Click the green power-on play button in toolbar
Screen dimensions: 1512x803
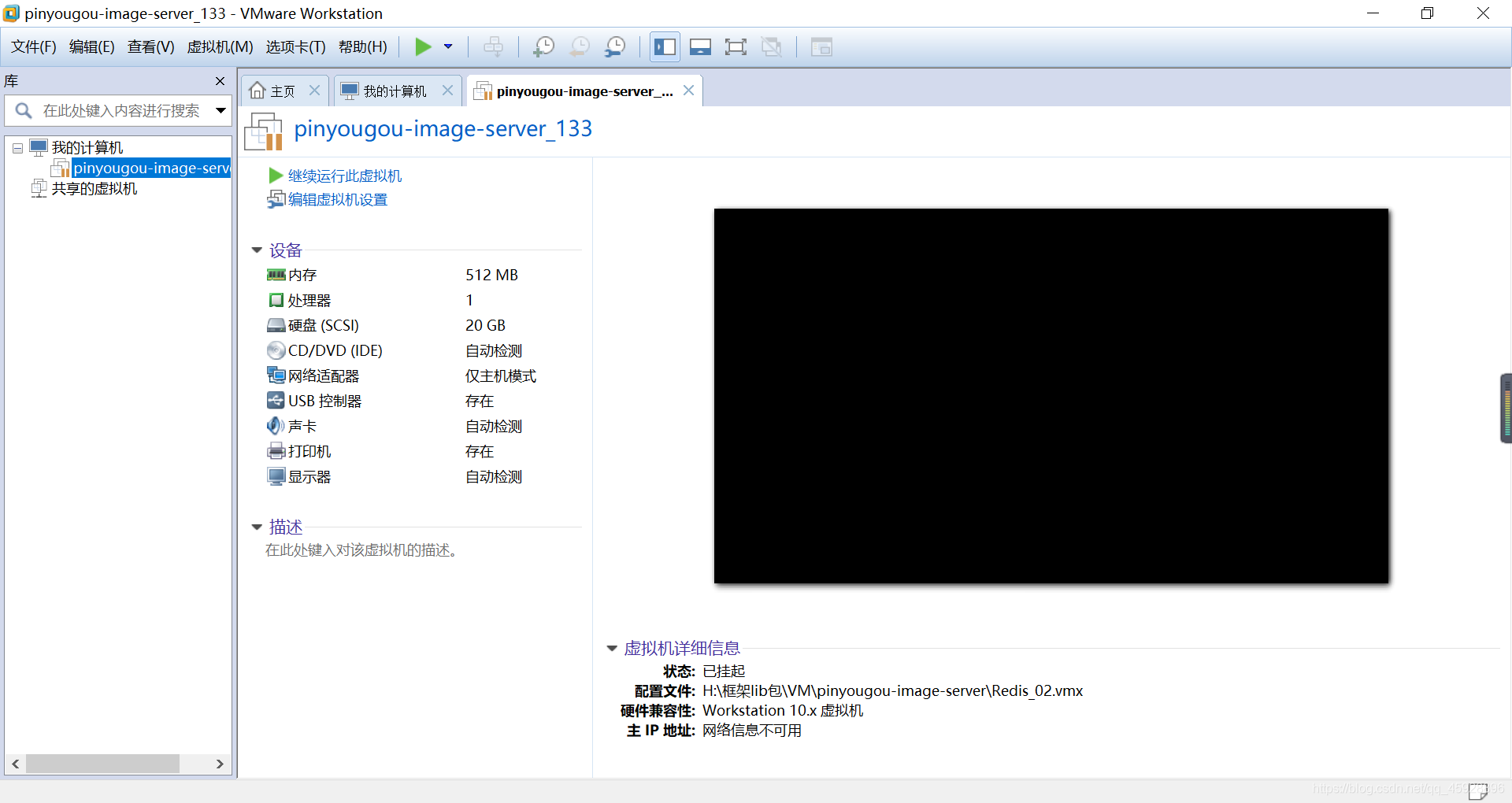click(423, 47)
